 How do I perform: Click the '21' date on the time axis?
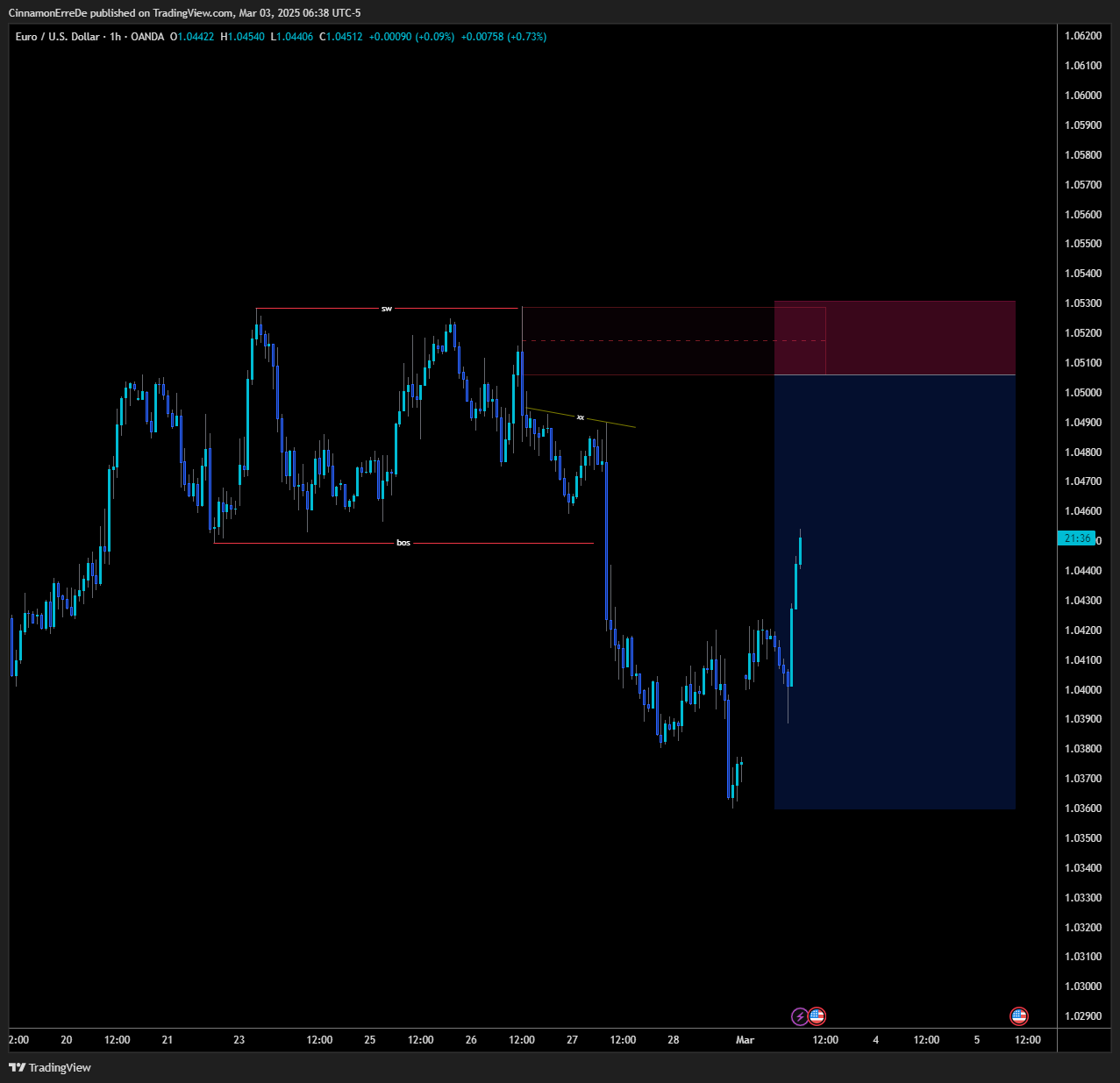tap(168, 1040)
